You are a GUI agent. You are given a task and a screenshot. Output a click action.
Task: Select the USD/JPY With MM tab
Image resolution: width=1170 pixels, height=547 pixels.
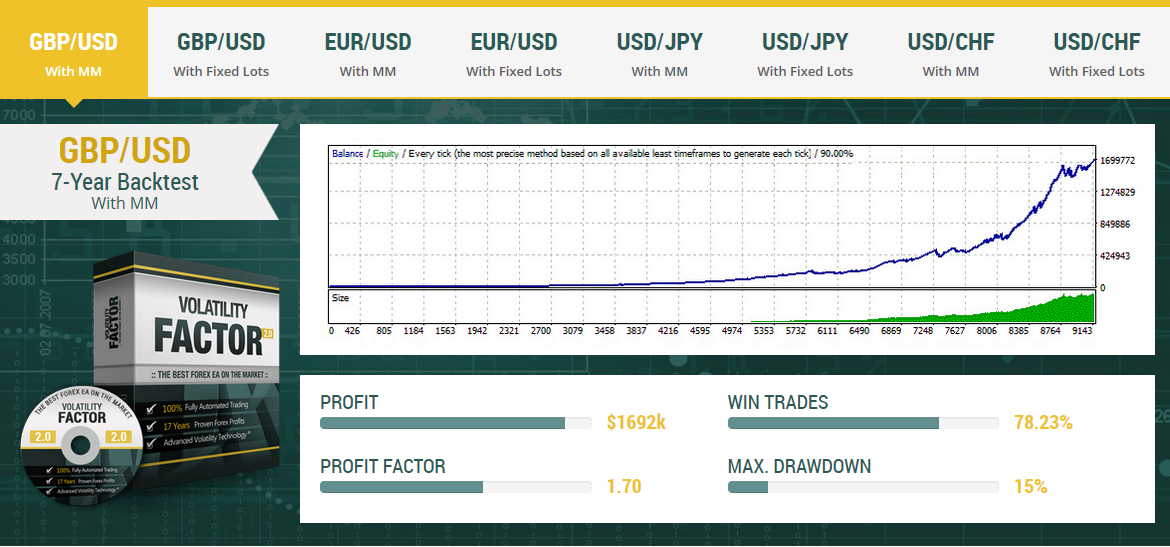[660, 52]
